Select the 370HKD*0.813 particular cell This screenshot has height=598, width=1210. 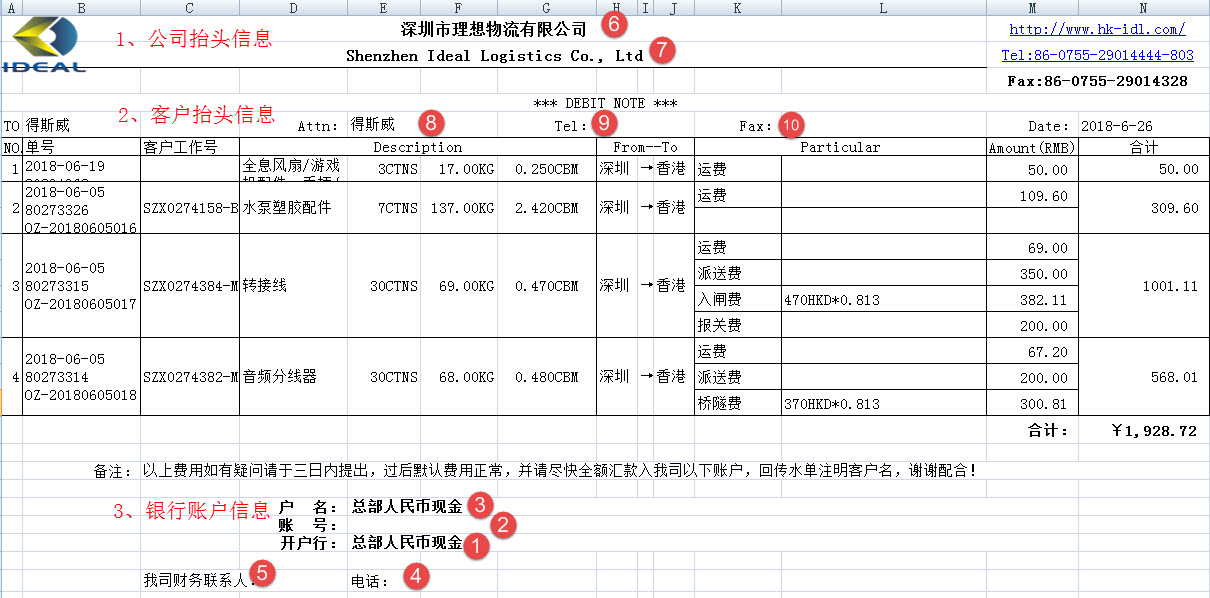884,404
